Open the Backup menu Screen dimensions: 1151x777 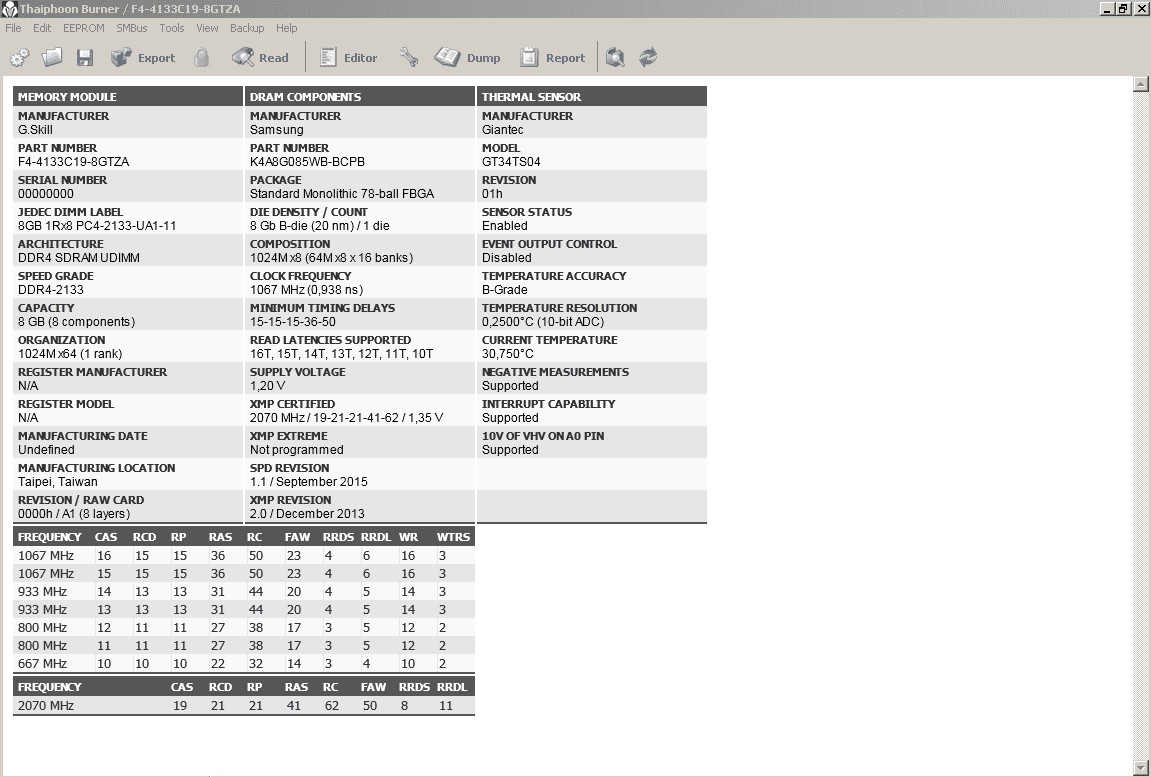point(247,28)
